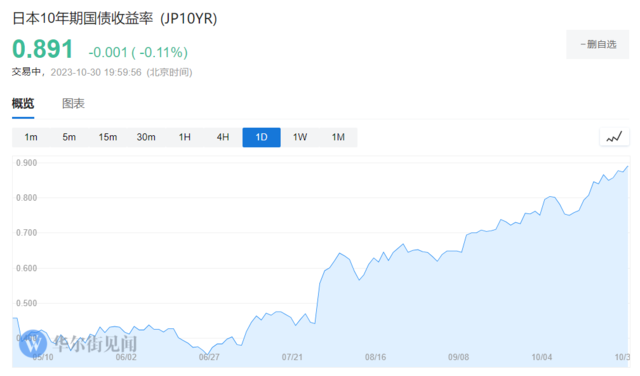This screenshot has height=376, width=640.
Task: Click the 0.891 current yield value
Action: click(x=43, y=49)
